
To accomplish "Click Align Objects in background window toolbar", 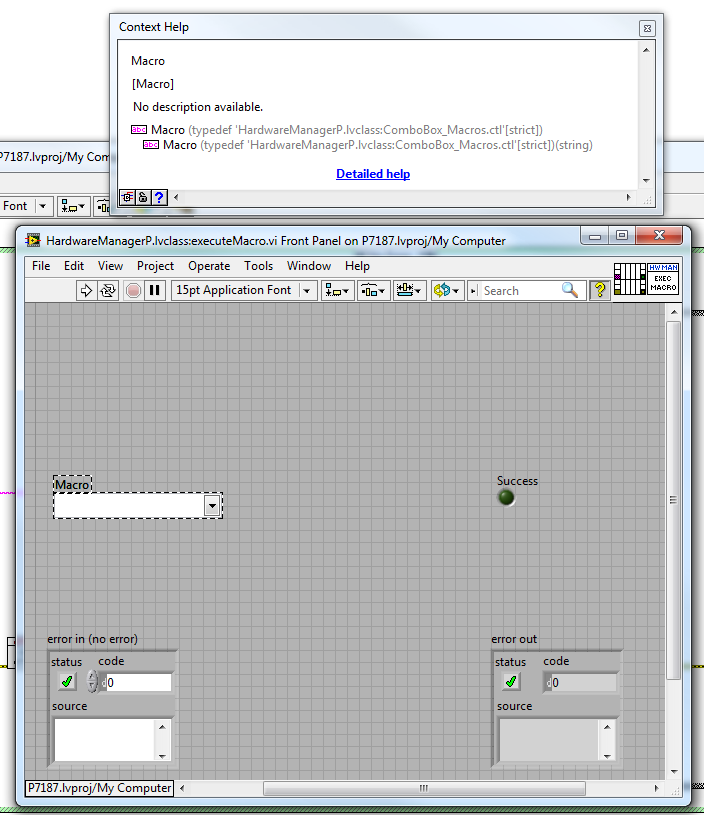I will (73, 206).
